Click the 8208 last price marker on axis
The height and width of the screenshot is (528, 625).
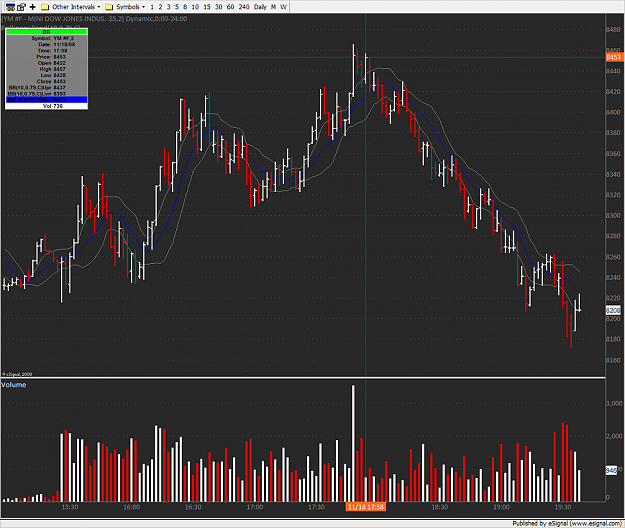613,310
